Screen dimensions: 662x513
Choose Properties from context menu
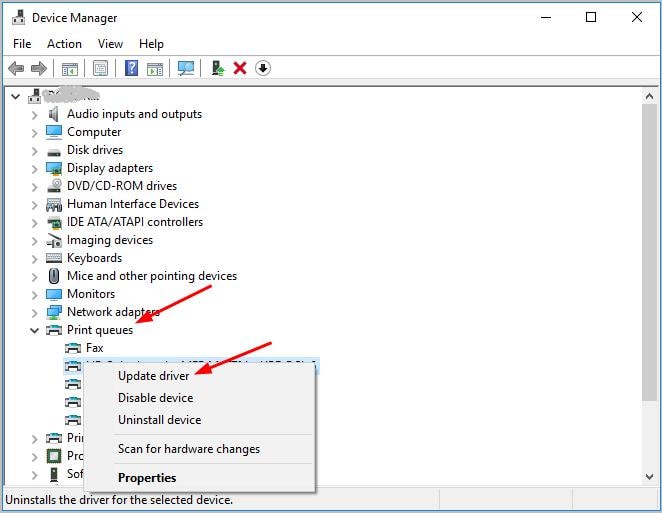[x=200, y=478]
